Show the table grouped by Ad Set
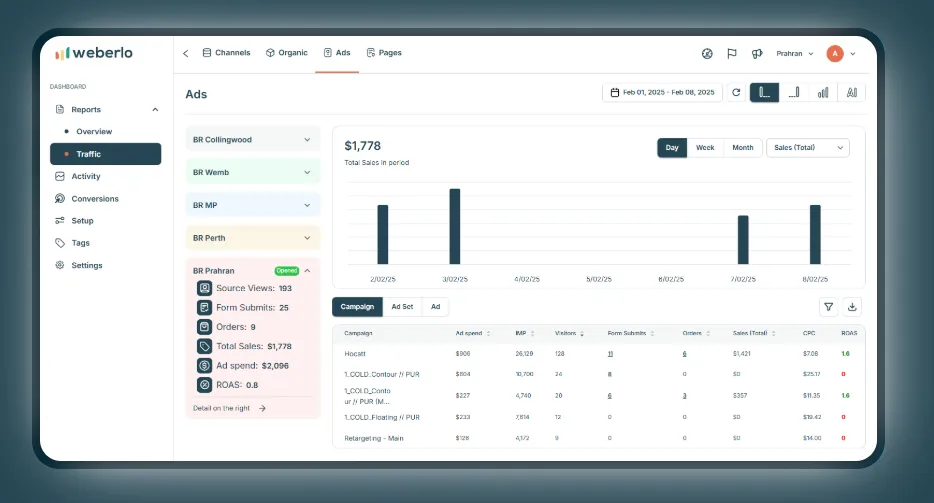This screenshot has height=503, width=934. click(x=402, y=307)
